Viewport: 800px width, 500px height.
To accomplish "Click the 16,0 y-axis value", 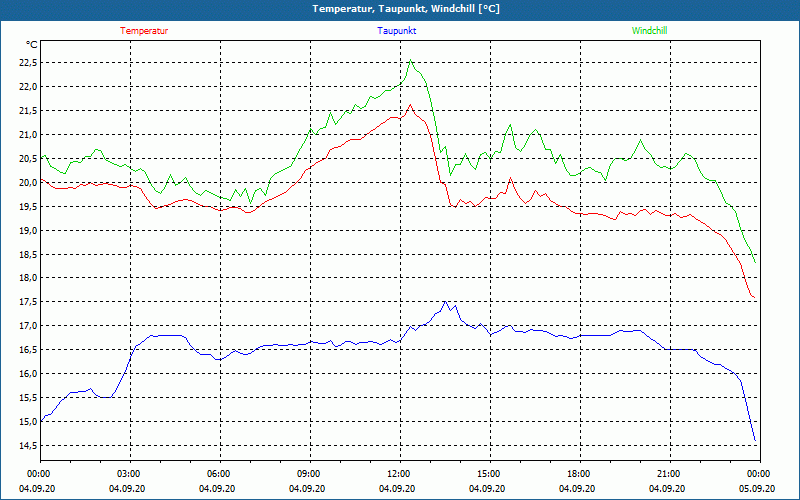I will pyautogui.click(x=28, y=374).
